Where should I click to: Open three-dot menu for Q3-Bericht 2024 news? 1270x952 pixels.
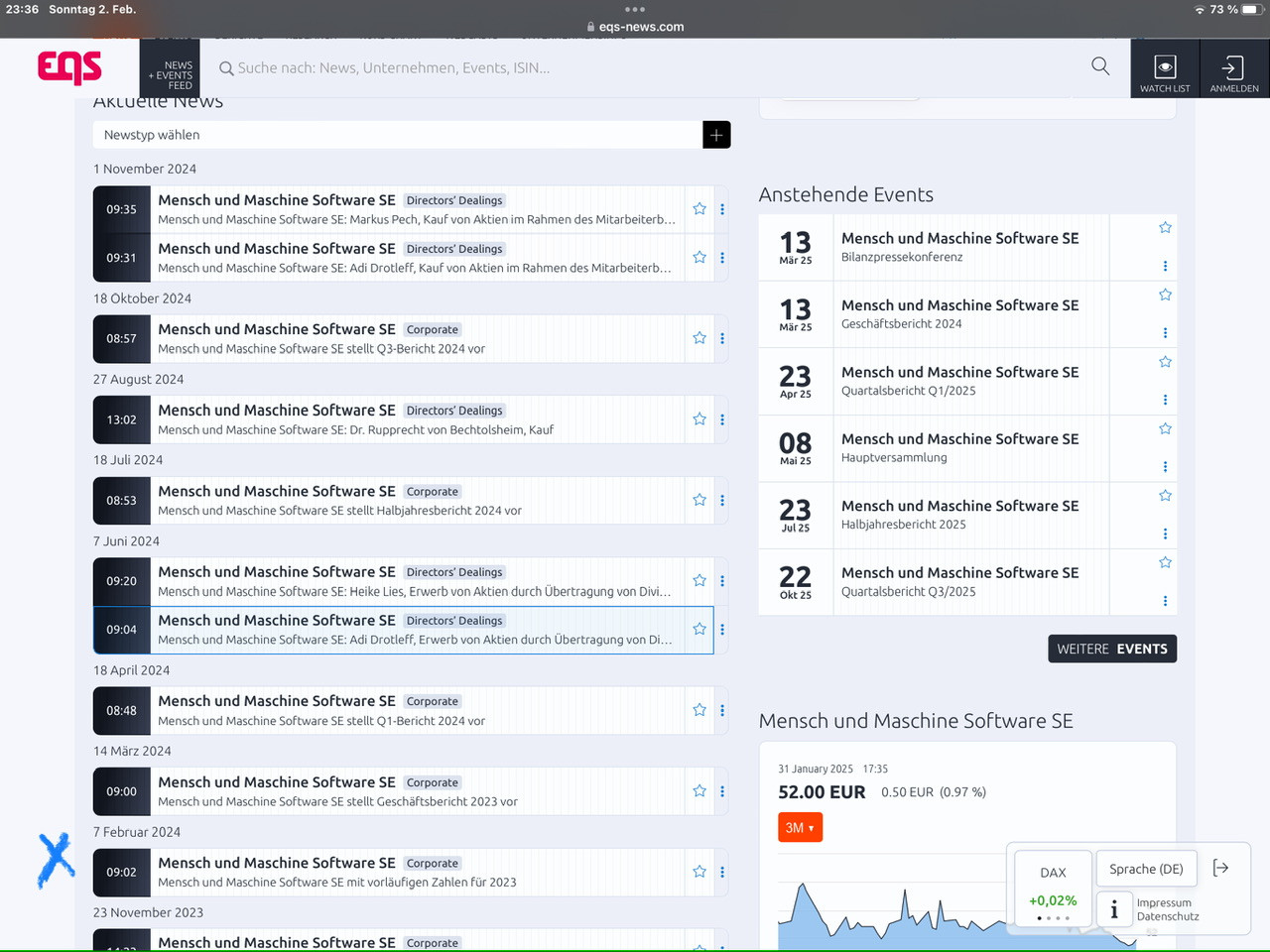point(722,338)
